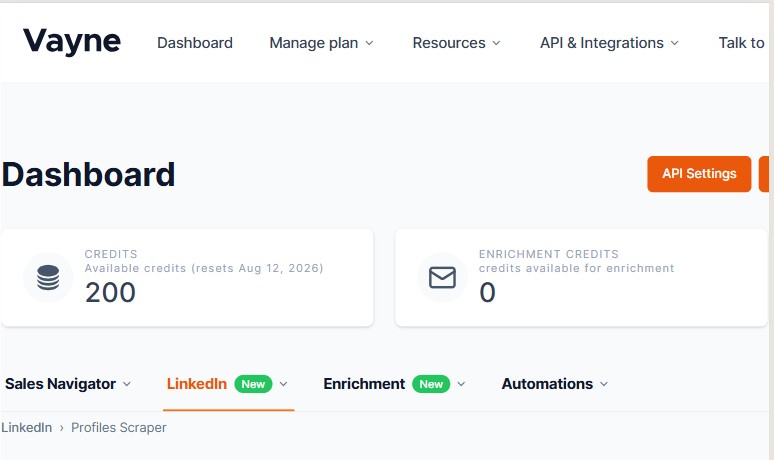Open the Dashboard nav item
The height and width of the screenshot is (460, 774).
[195, 43]
